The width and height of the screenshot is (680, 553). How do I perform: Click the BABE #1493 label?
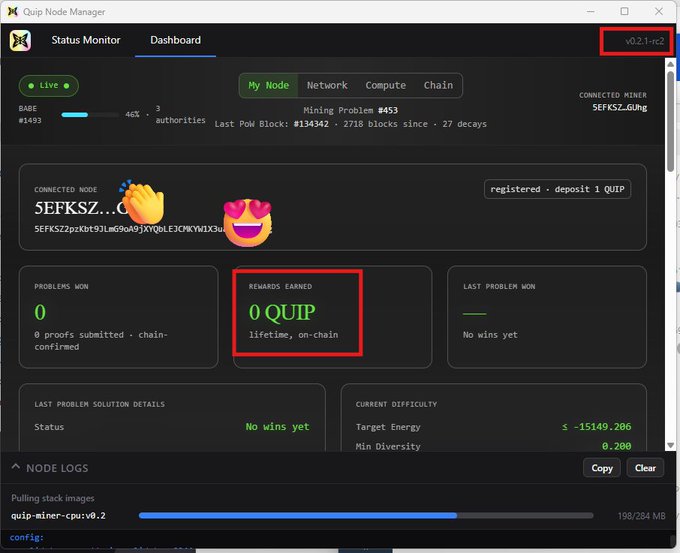tap(30, 114)
